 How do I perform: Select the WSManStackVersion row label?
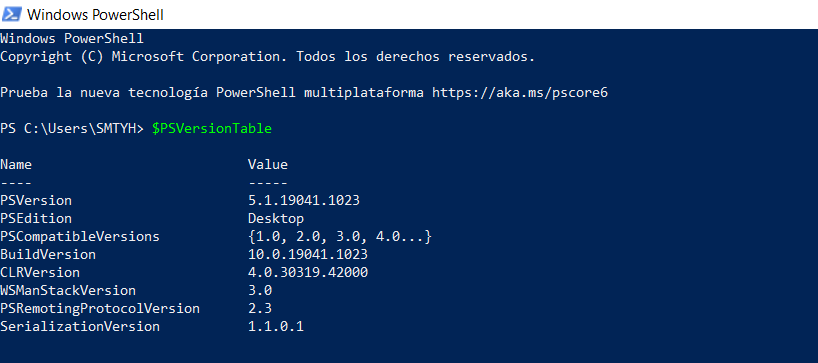point(68,291)
